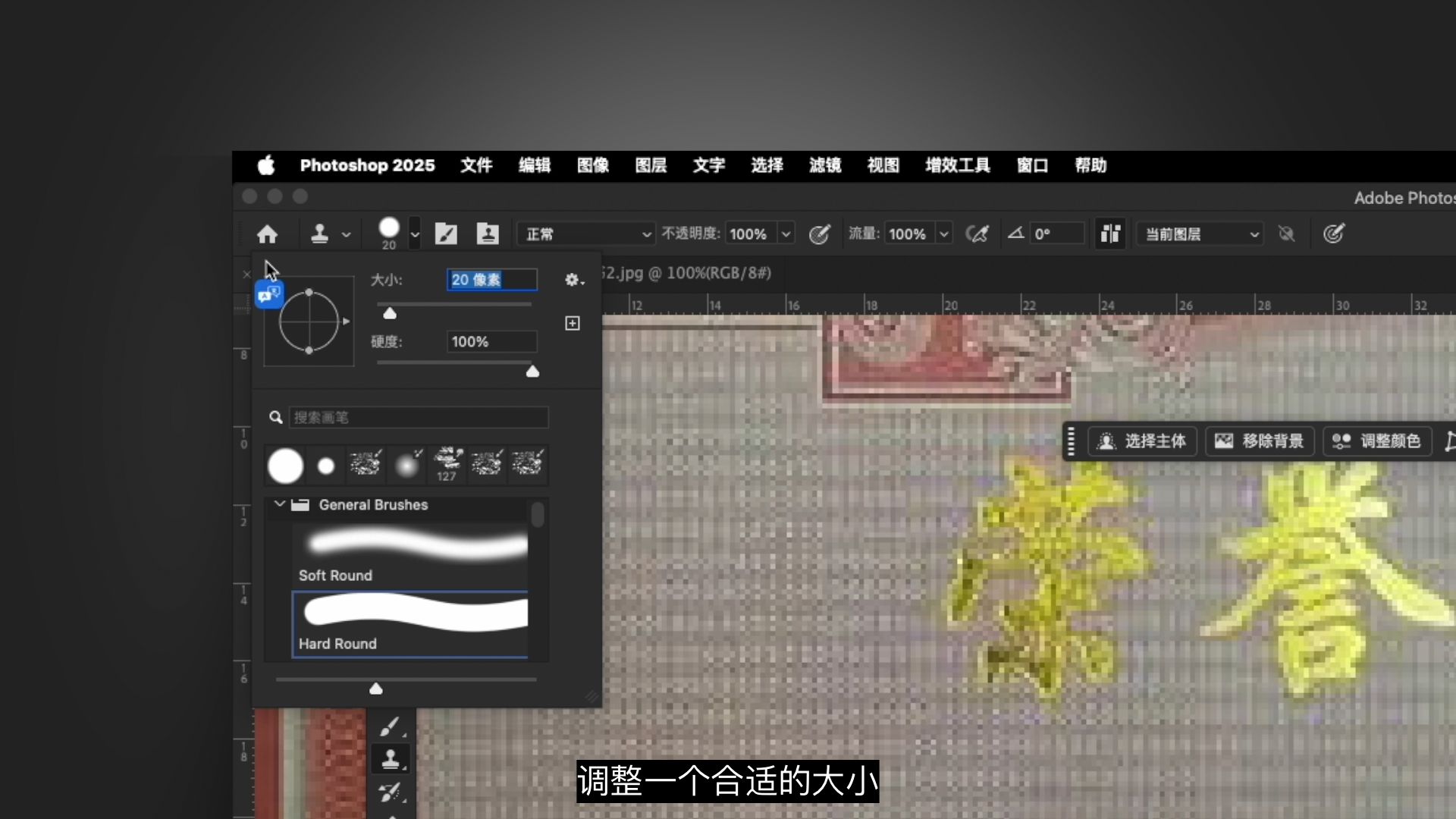The width and height of the screenshot is (1456, 819).
Task: Click the 搜索画笔 search field
Action: point(418,417)
